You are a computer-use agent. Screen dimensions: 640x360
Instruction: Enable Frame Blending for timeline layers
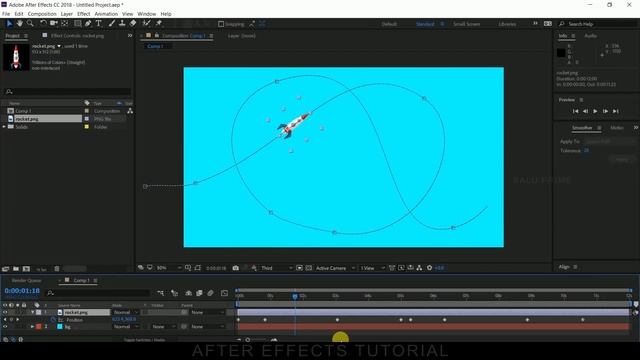click(199, 293)
